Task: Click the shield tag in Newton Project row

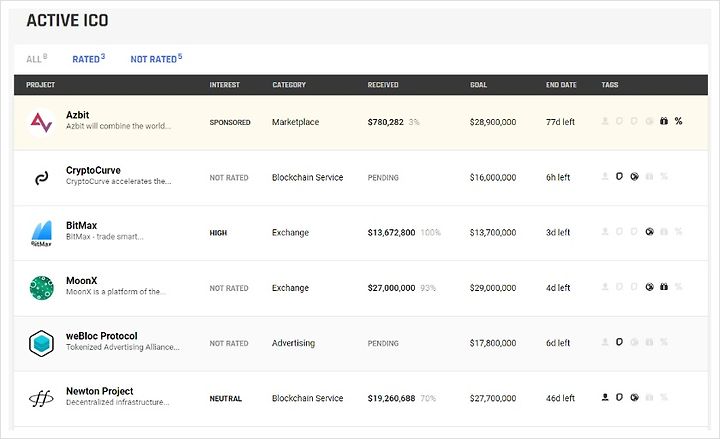Action: coord(619,397)
